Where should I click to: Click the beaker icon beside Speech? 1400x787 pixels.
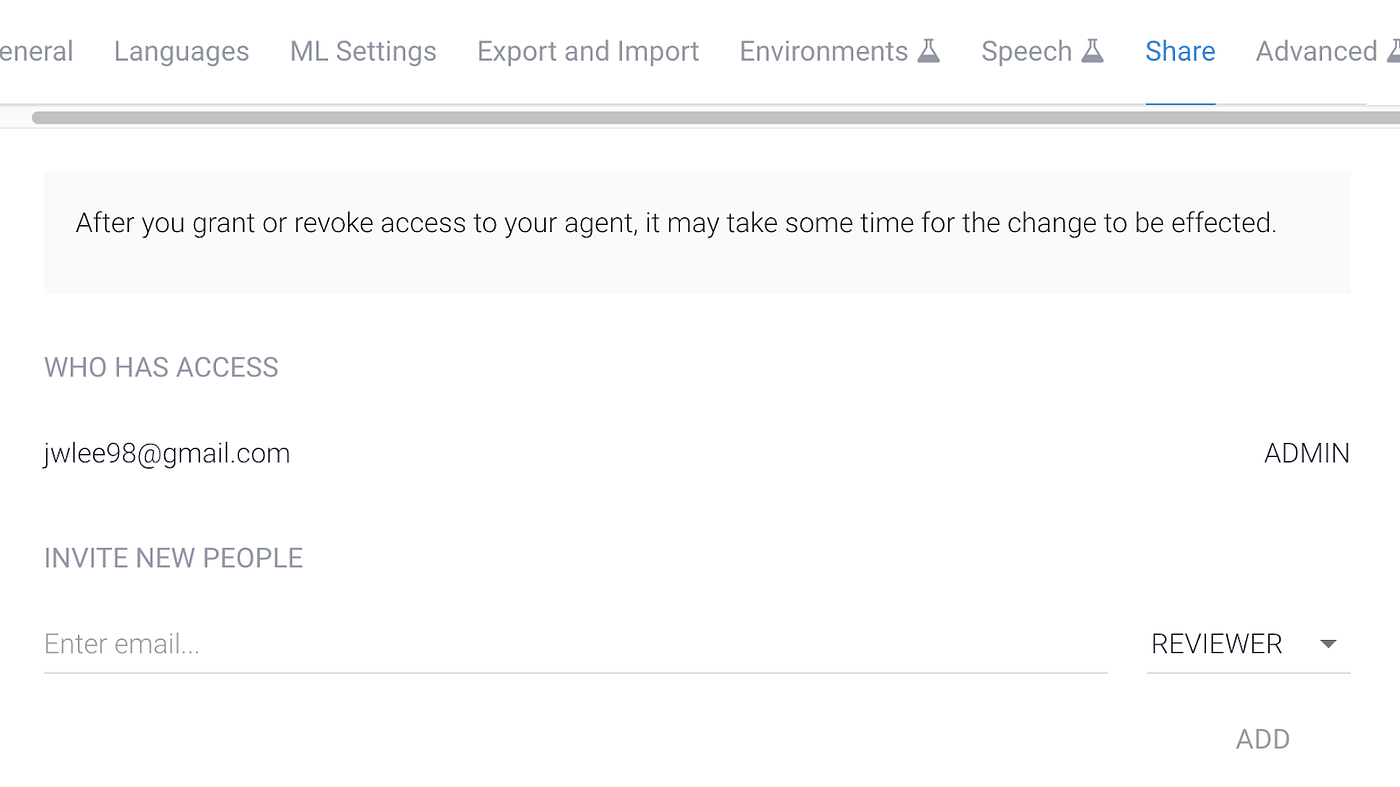click(1092, 51)
